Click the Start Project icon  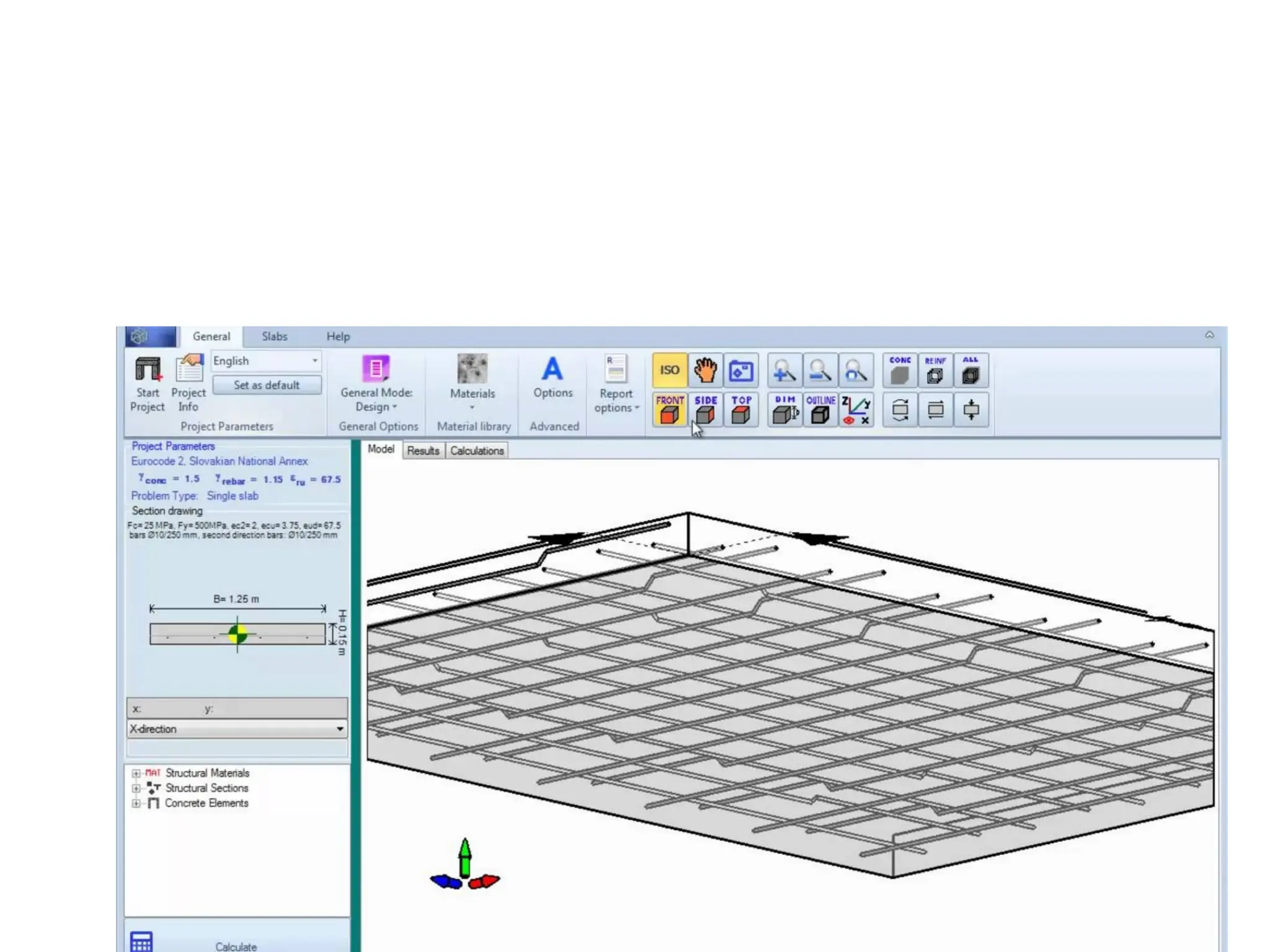coord(148,384)
